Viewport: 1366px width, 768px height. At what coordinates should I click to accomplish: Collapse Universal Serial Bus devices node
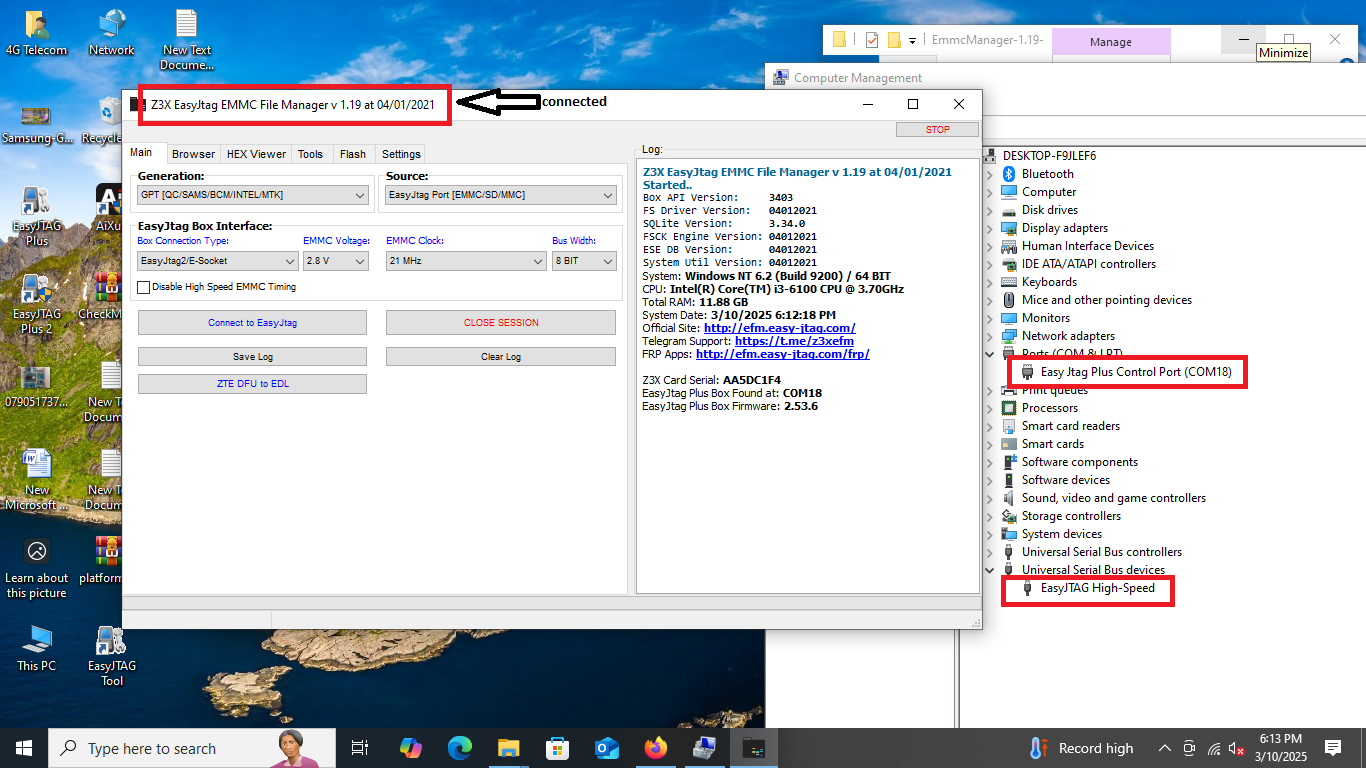tap(990, 570)
